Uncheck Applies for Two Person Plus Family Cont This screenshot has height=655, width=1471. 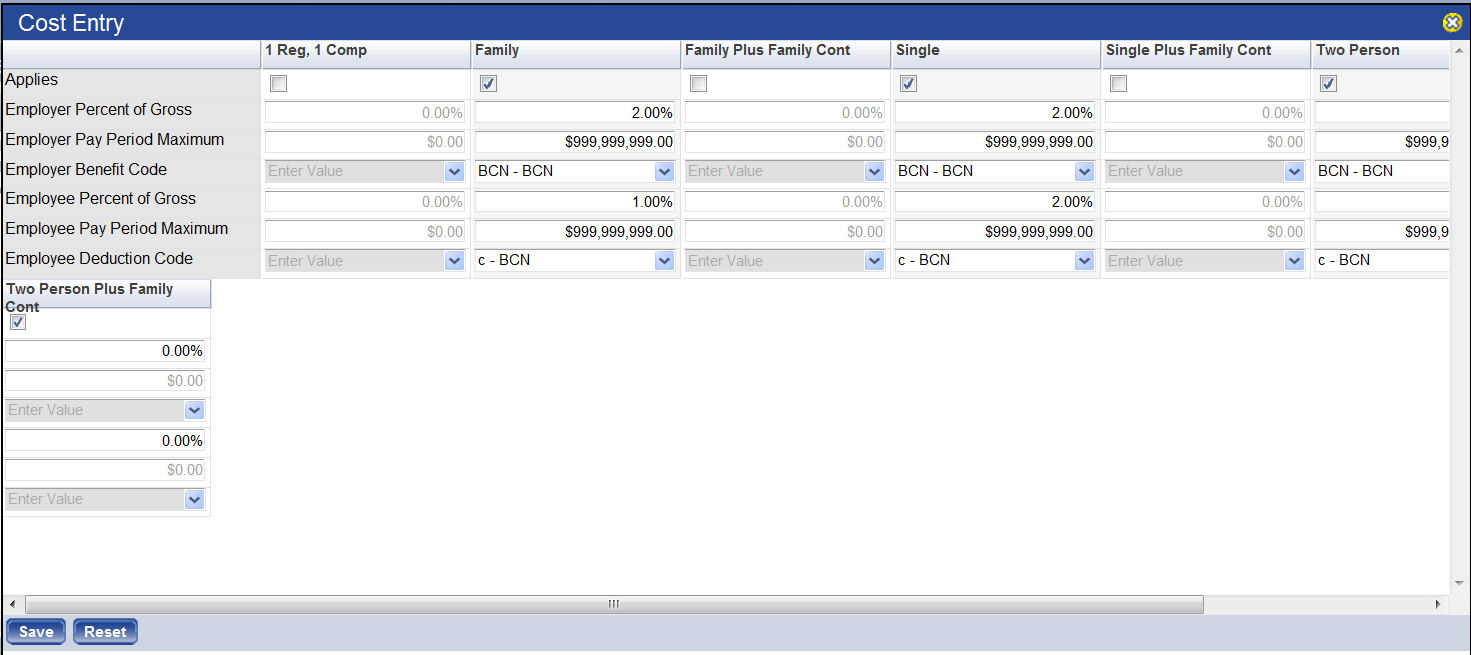[17, 322]
